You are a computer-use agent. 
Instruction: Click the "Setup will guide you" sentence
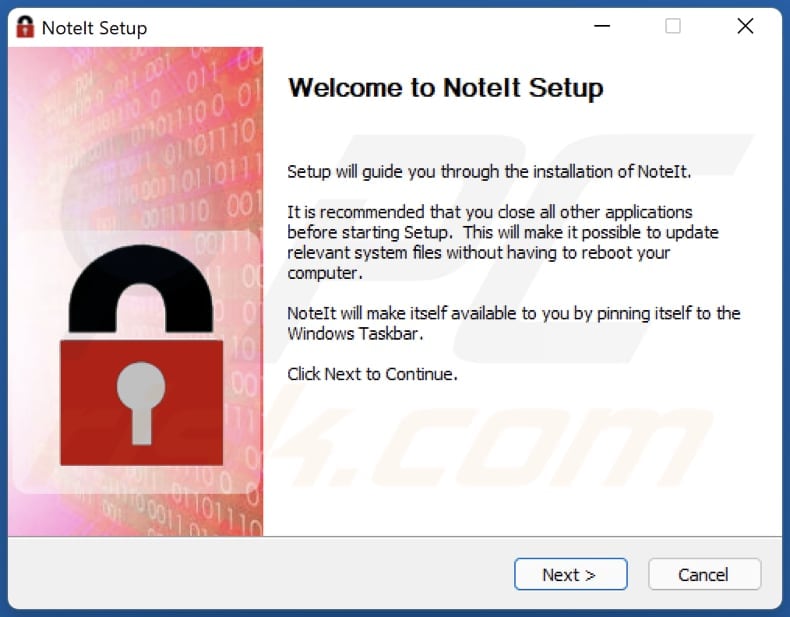point(489,171)
